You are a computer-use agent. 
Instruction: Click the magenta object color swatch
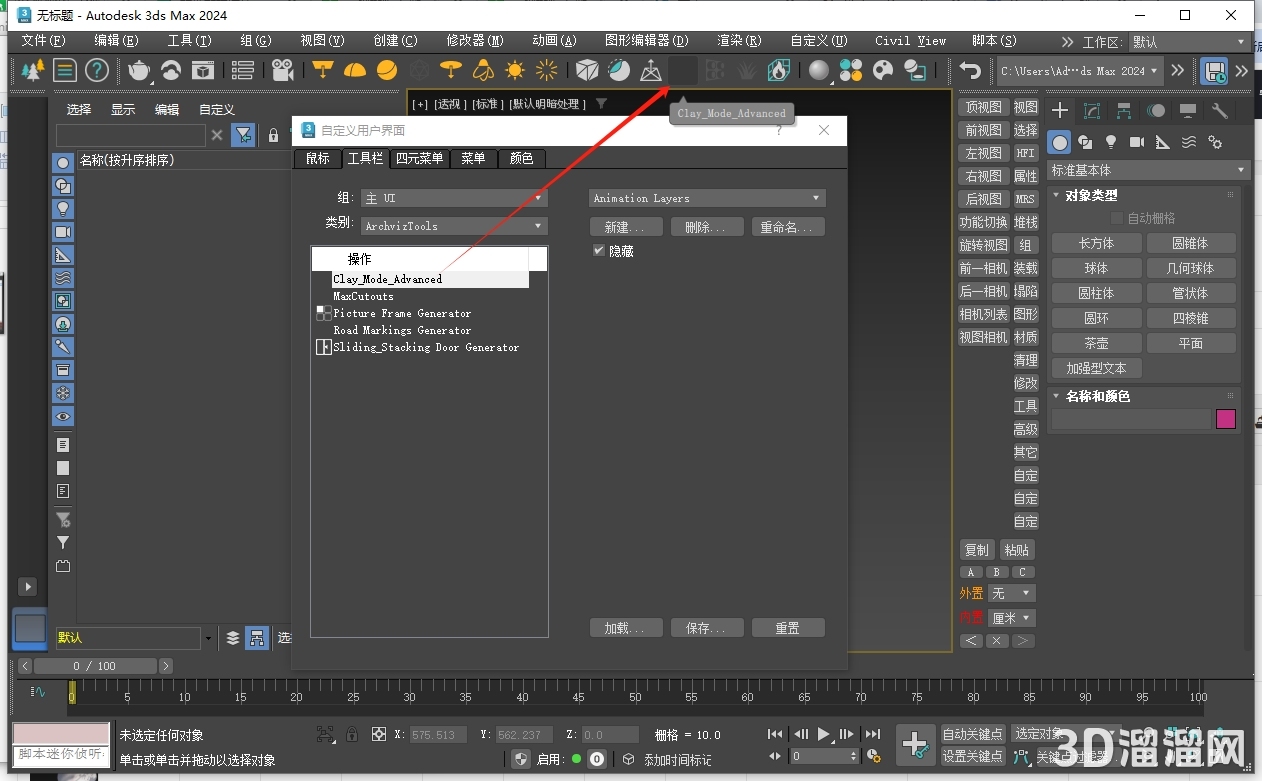[x=1226, y=419]
